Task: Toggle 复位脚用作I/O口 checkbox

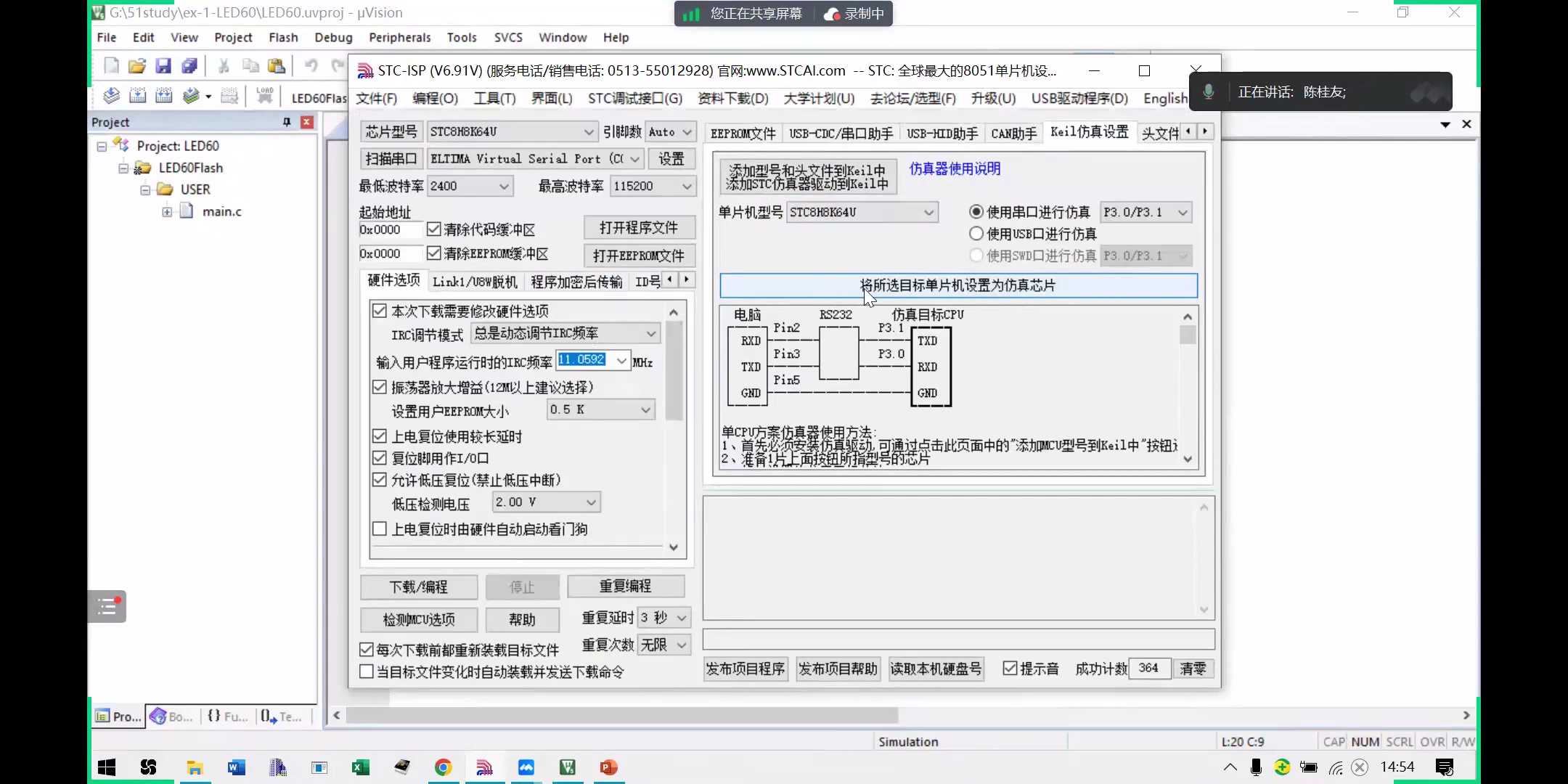Action: [379, 458]
